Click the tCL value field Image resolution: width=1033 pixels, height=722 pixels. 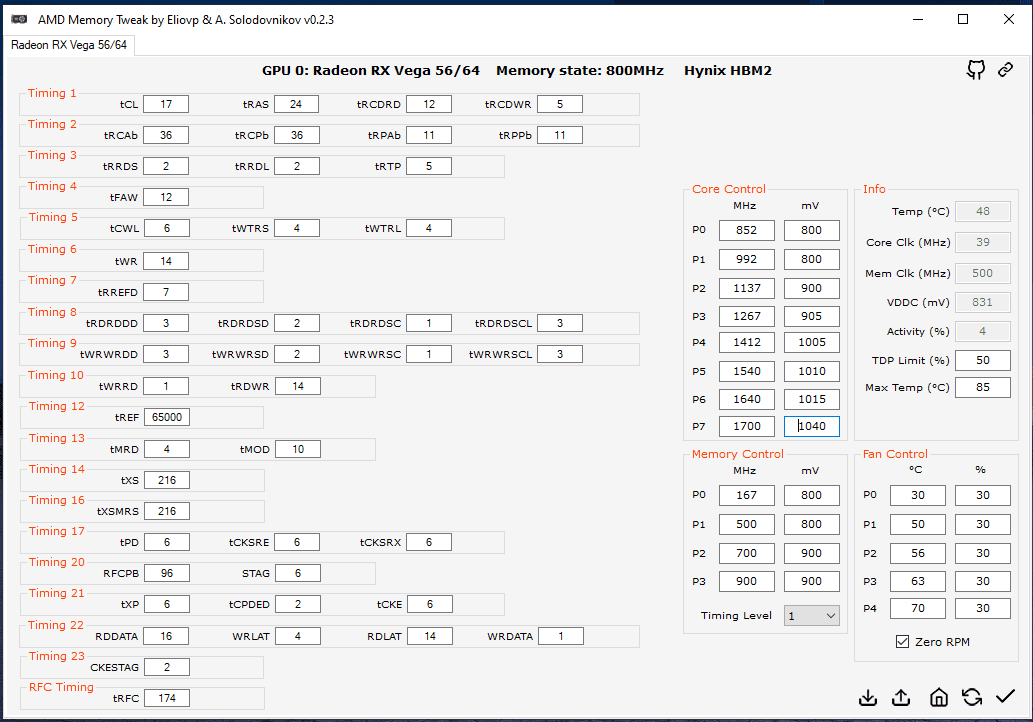point(166,104)
